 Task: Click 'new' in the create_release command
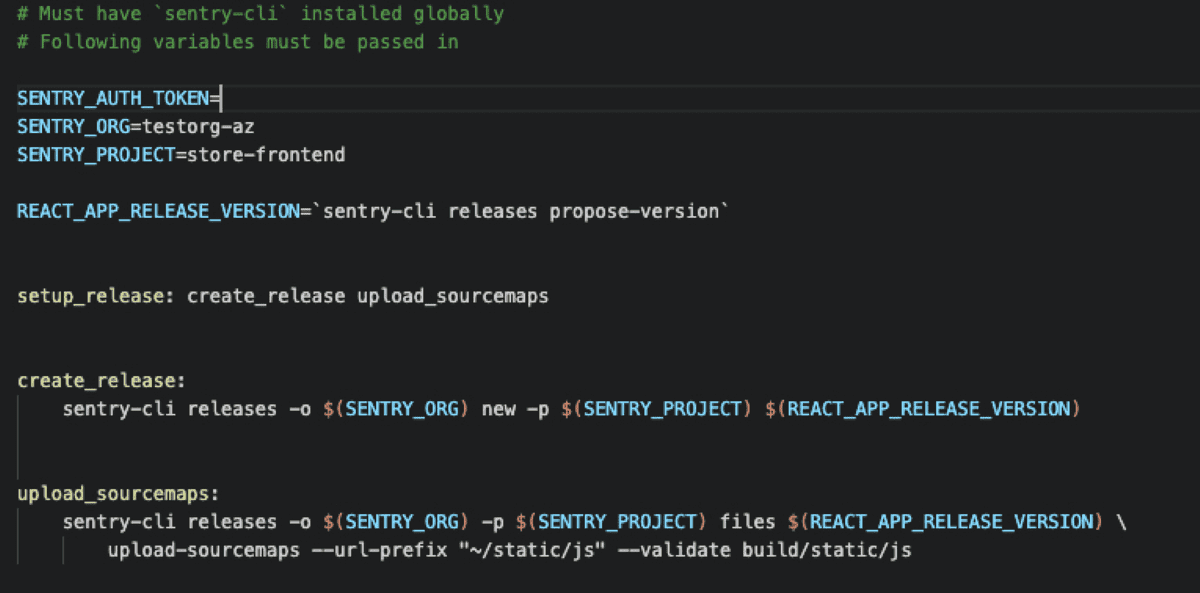click(497, 409)
